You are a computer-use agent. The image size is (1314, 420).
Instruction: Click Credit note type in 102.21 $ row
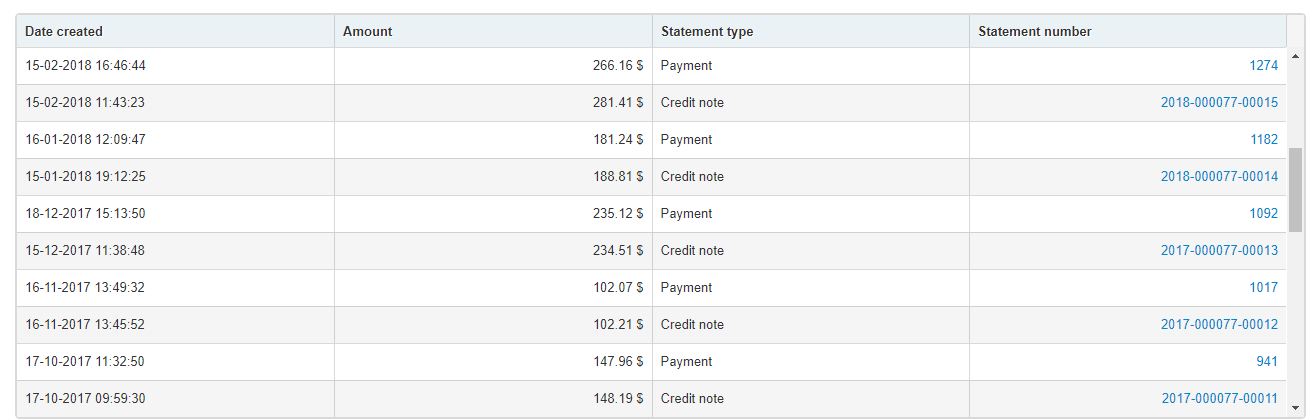pos(692,325)
